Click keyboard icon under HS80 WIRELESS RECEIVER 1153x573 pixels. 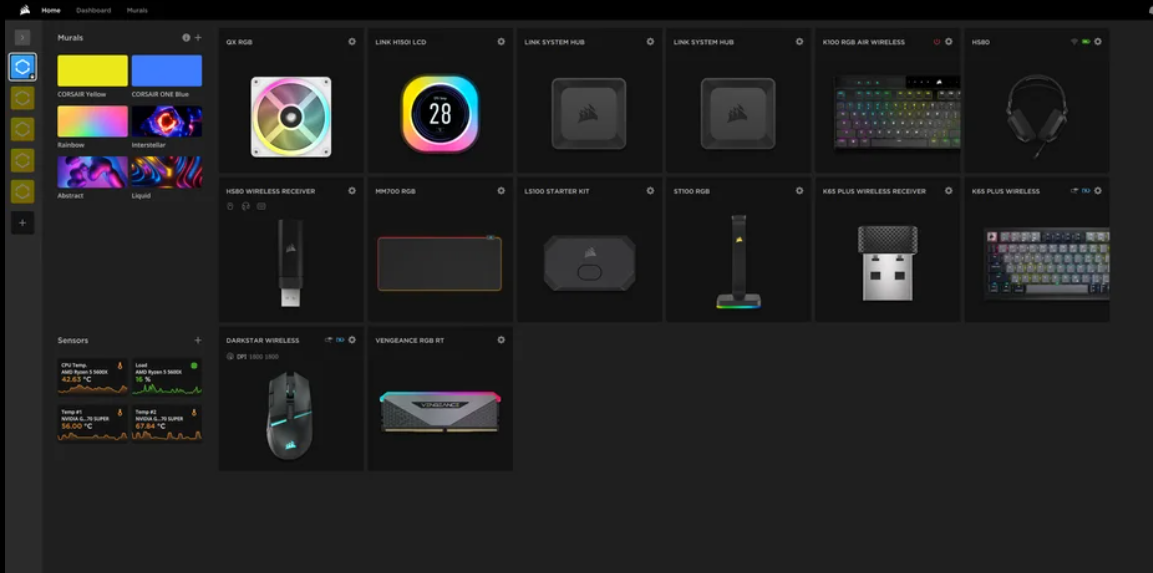[x=261, y=207]
